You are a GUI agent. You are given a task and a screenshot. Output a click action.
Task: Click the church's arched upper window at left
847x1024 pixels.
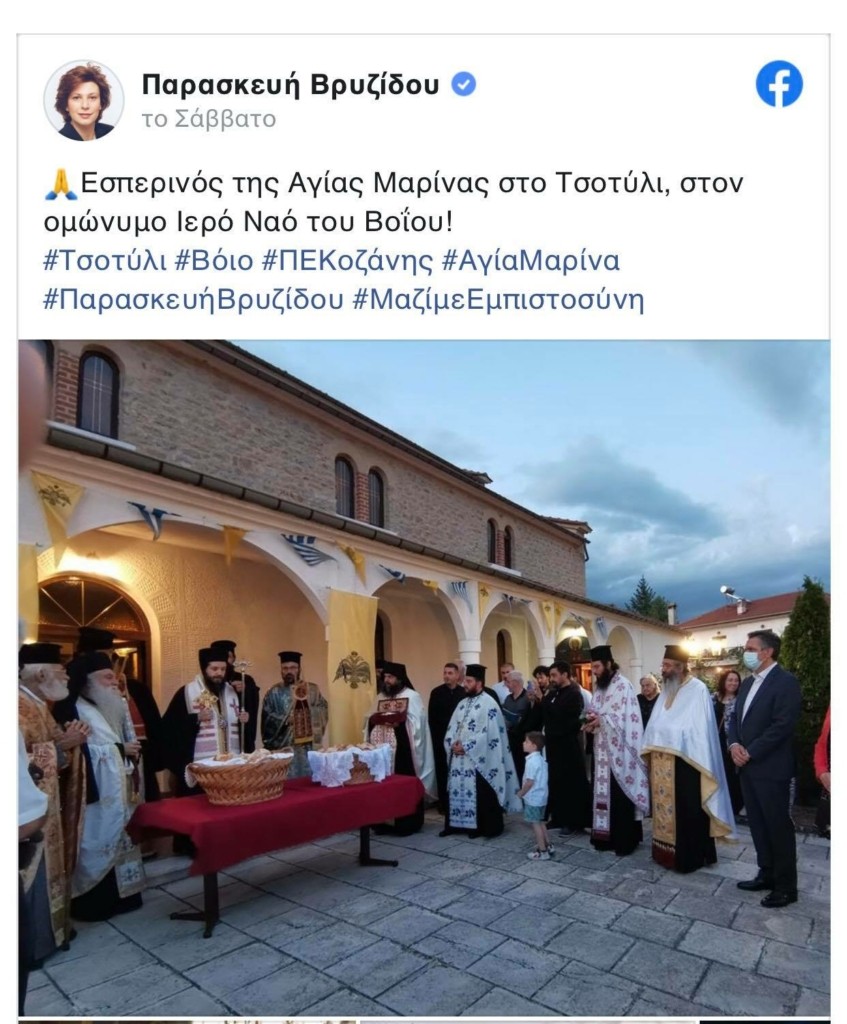(x=97, y=395)
